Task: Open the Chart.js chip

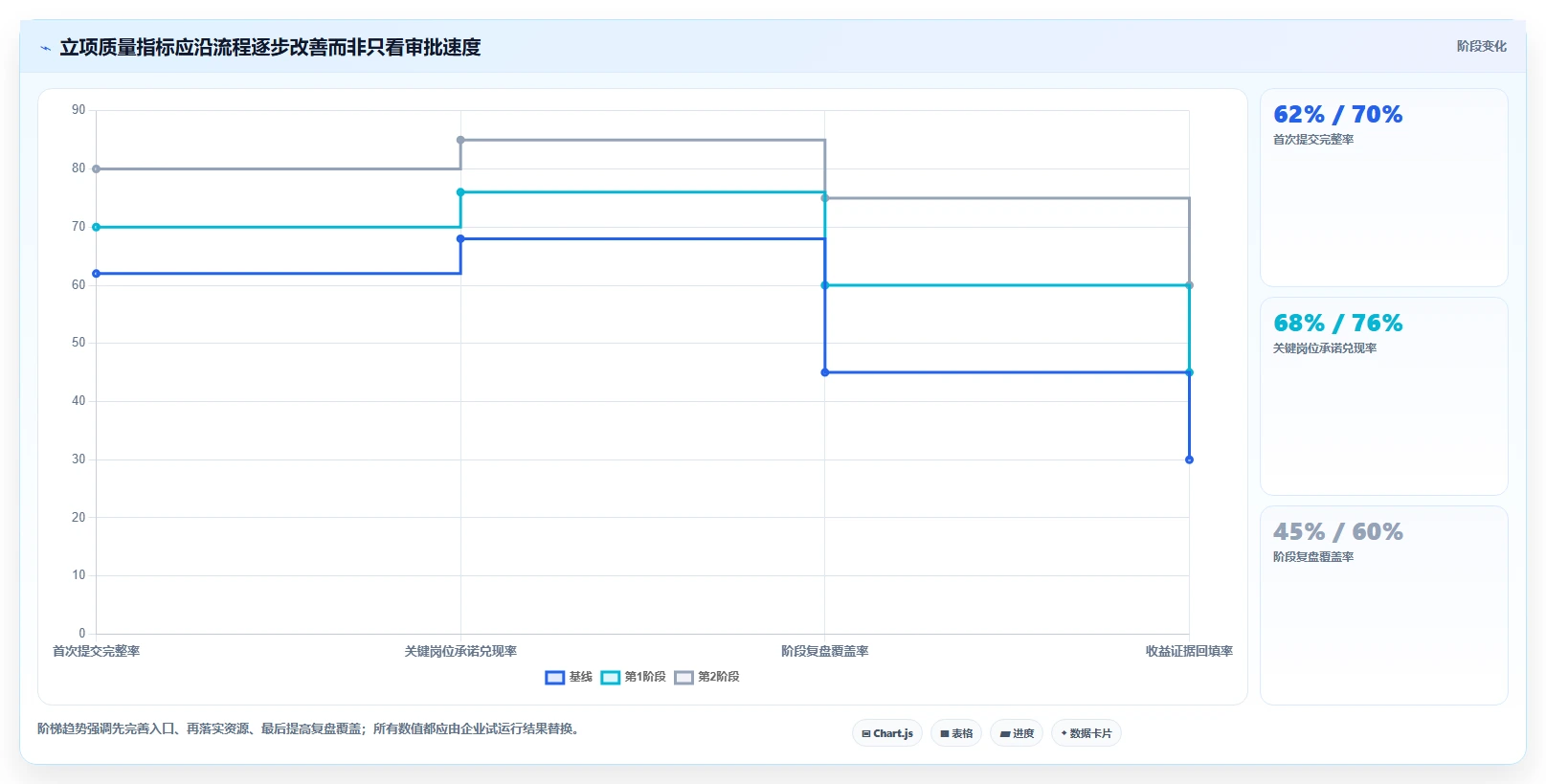Action: (x=887, y=733)
